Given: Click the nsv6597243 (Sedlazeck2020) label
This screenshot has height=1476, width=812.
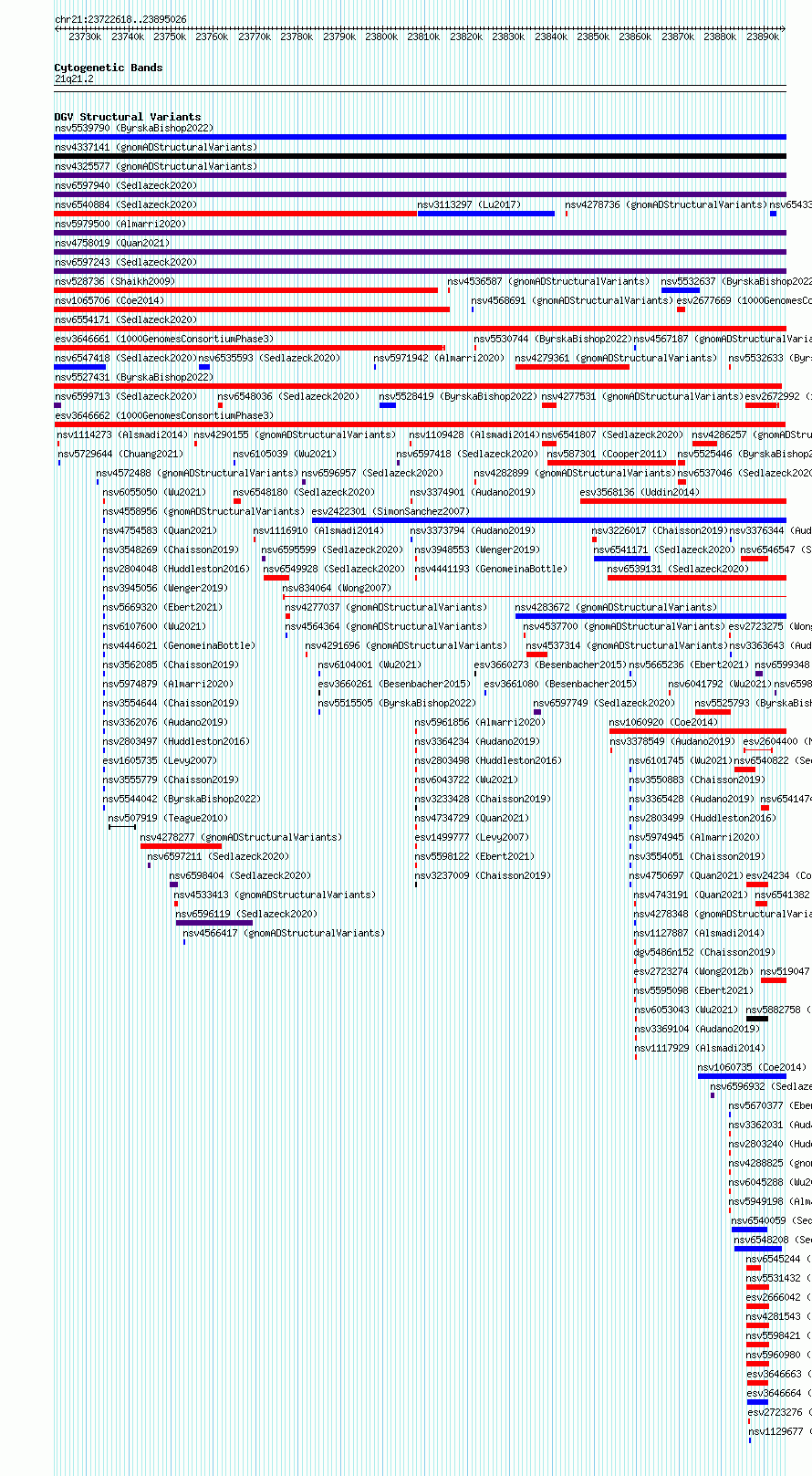Looking at the screenshot, I should click(x=125, y=262).
